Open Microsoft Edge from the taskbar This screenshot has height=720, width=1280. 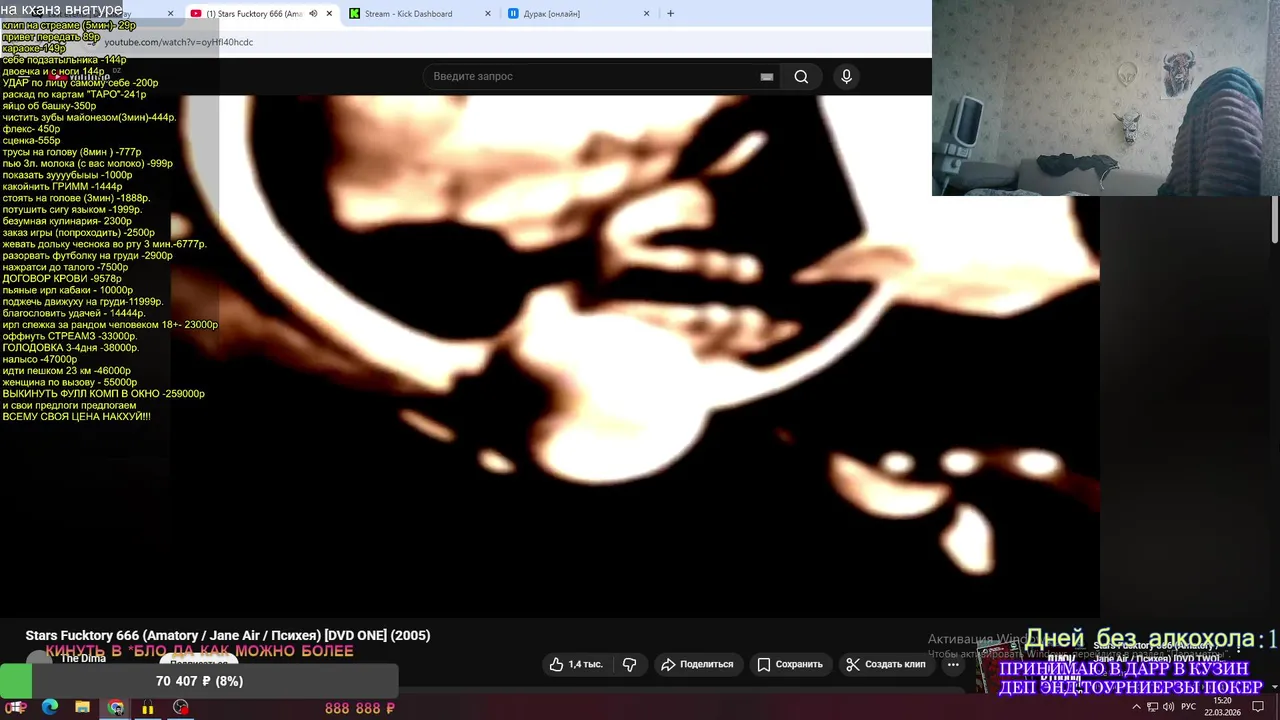click(50, 707)
